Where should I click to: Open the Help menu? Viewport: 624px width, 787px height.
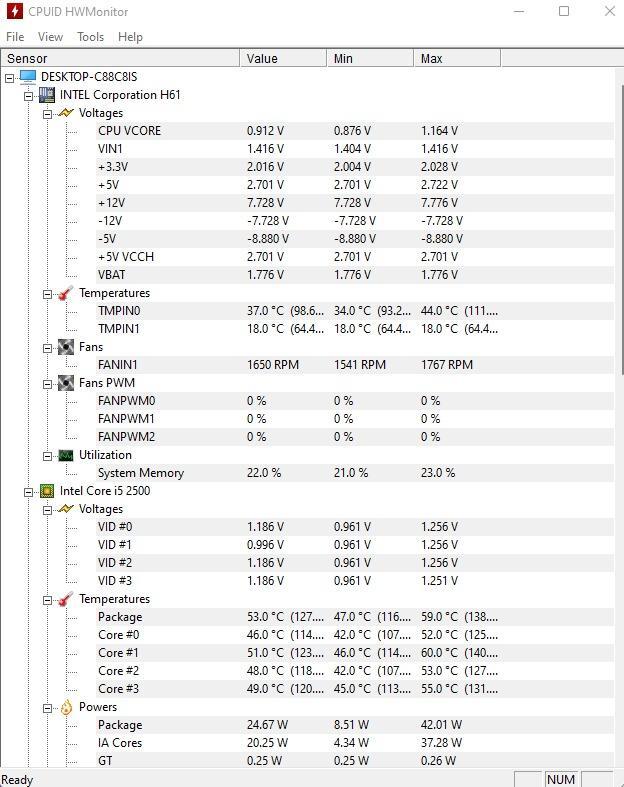click(x=131, y=37)
